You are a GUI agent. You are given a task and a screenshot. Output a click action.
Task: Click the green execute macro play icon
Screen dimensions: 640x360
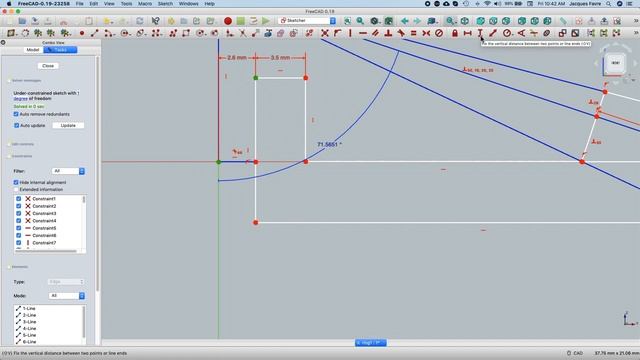click(x=266, y=21)
